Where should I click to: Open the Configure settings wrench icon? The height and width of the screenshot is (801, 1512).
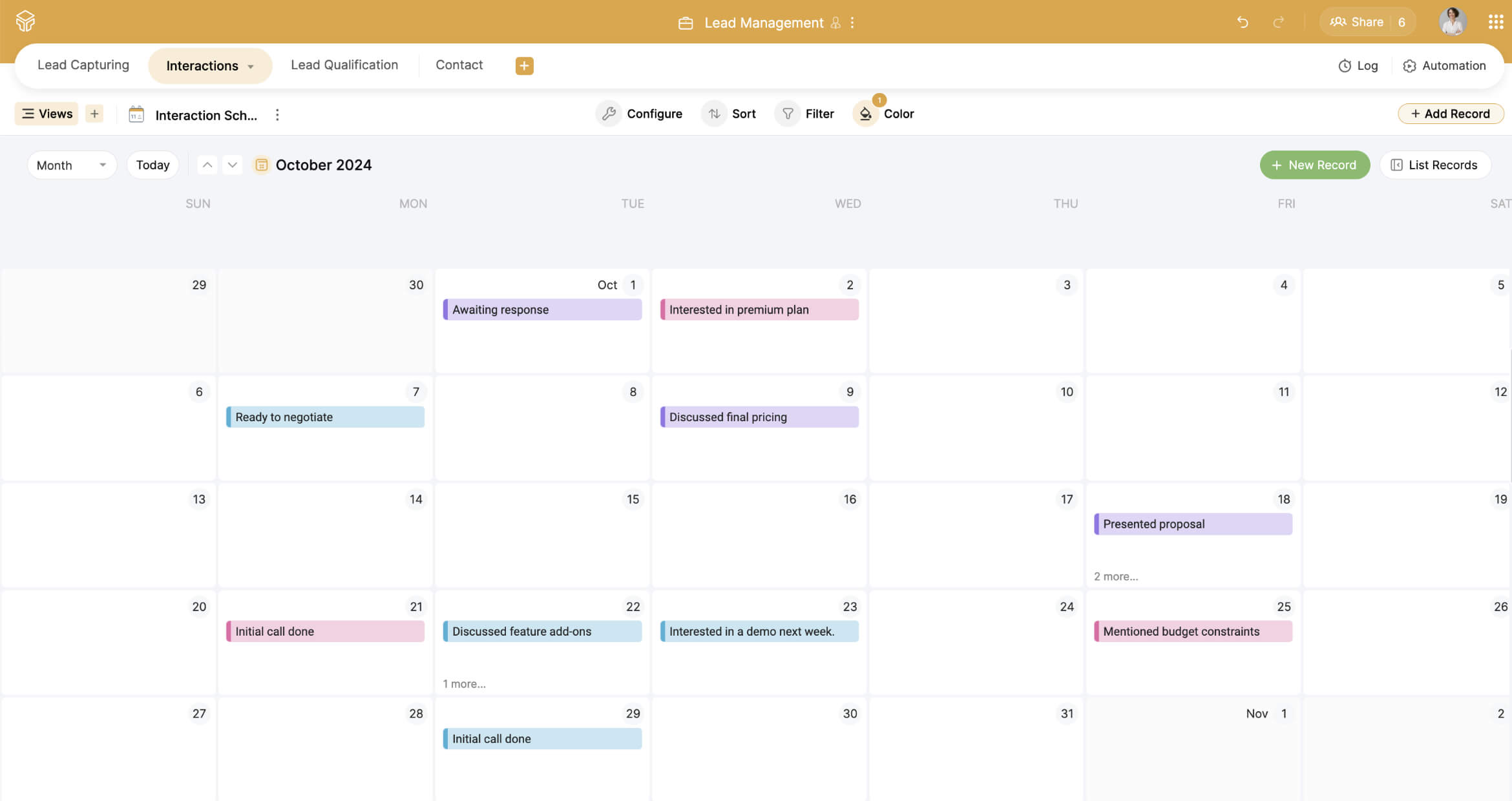pyautogui.click(x=608, y=113)
